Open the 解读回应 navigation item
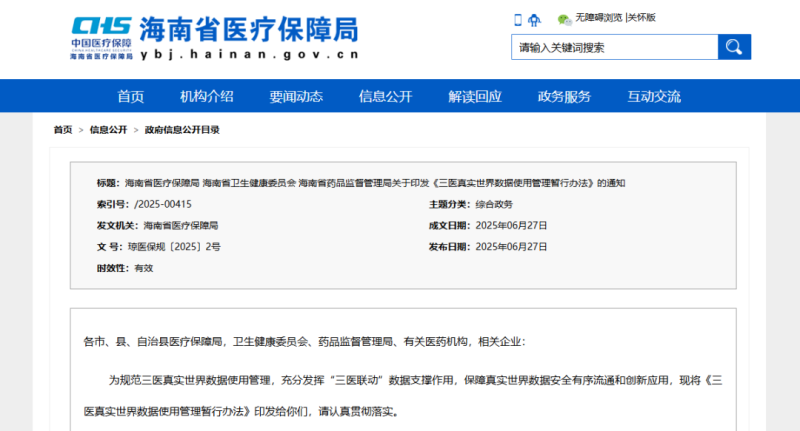 pos(475,97)
